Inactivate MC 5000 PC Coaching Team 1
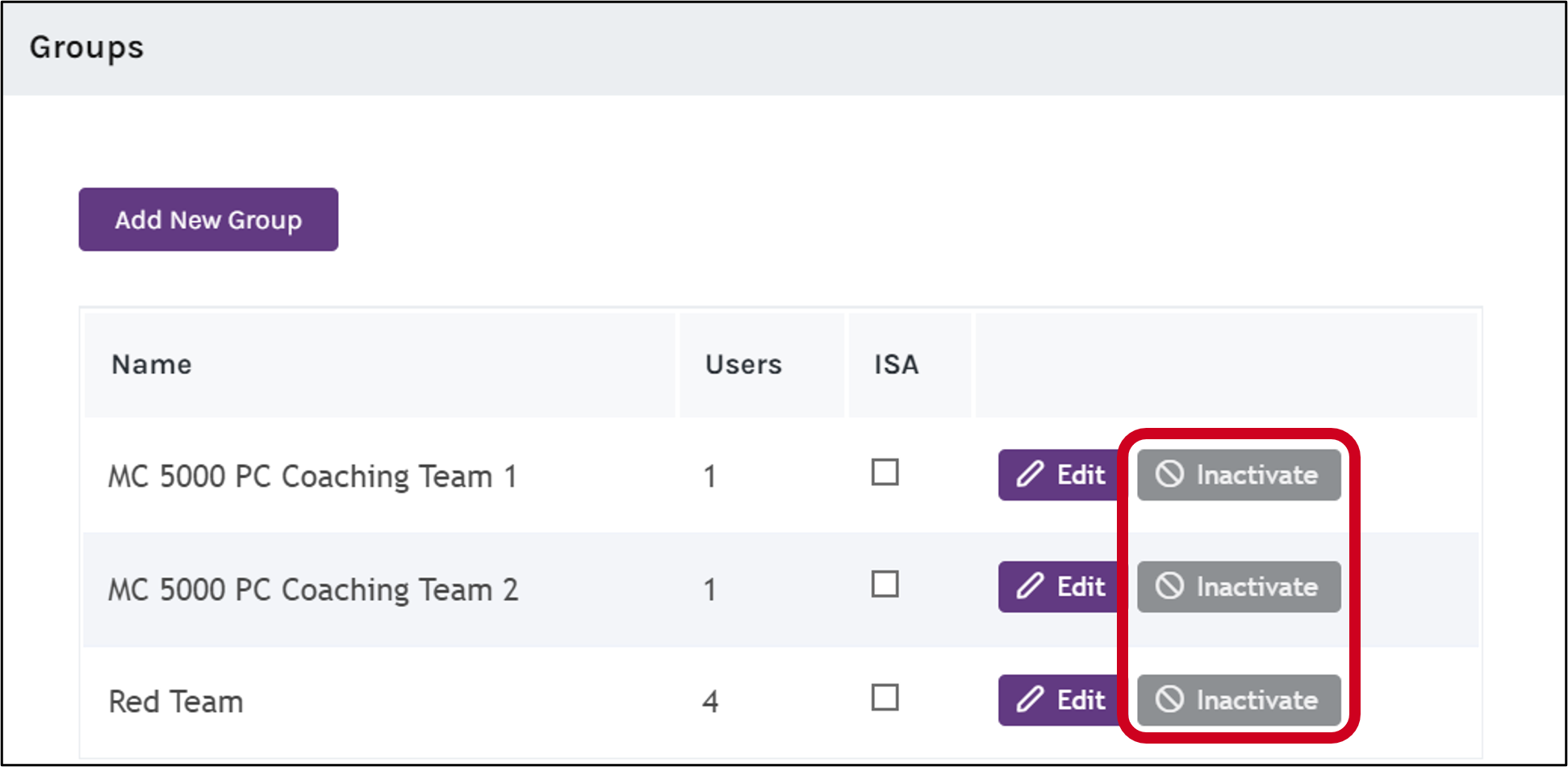 [1239, 475]
